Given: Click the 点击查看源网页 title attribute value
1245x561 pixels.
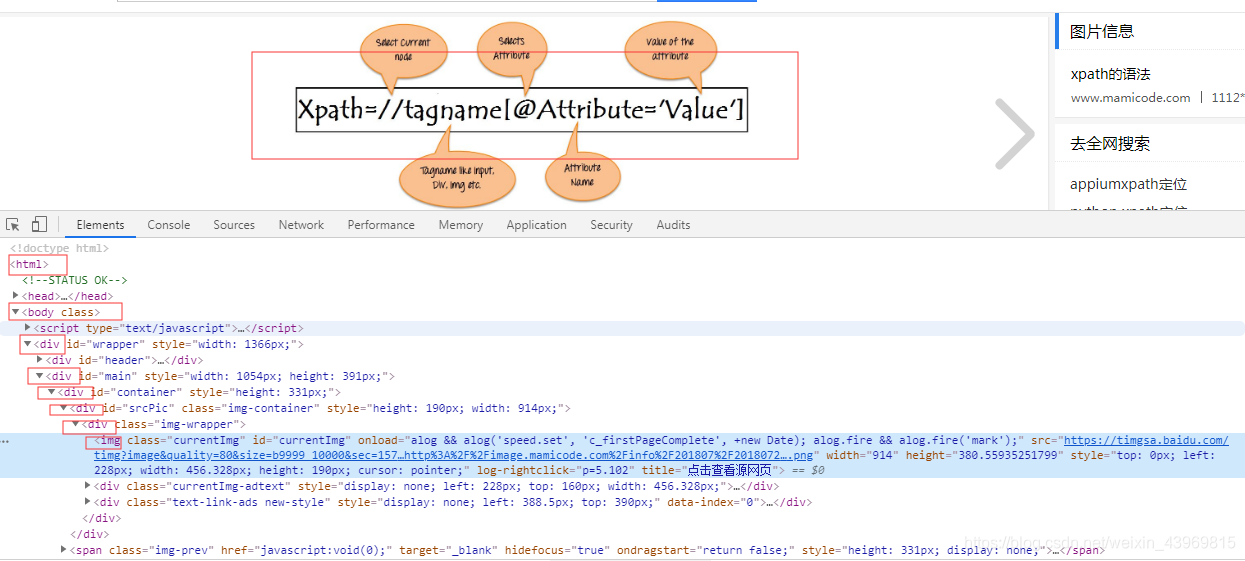Looking at the screenshot, I should pos(729,471).
